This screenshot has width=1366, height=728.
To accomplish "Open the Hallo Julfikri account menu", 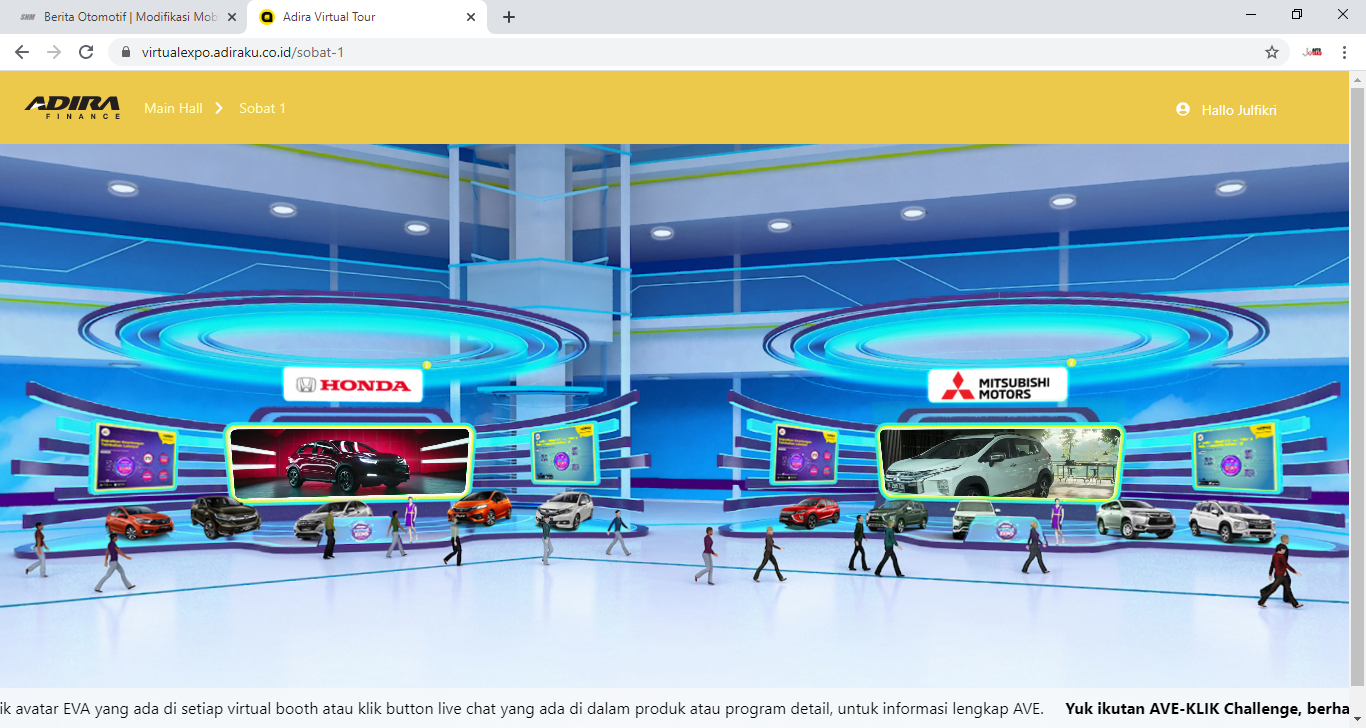I will 1238,110.
